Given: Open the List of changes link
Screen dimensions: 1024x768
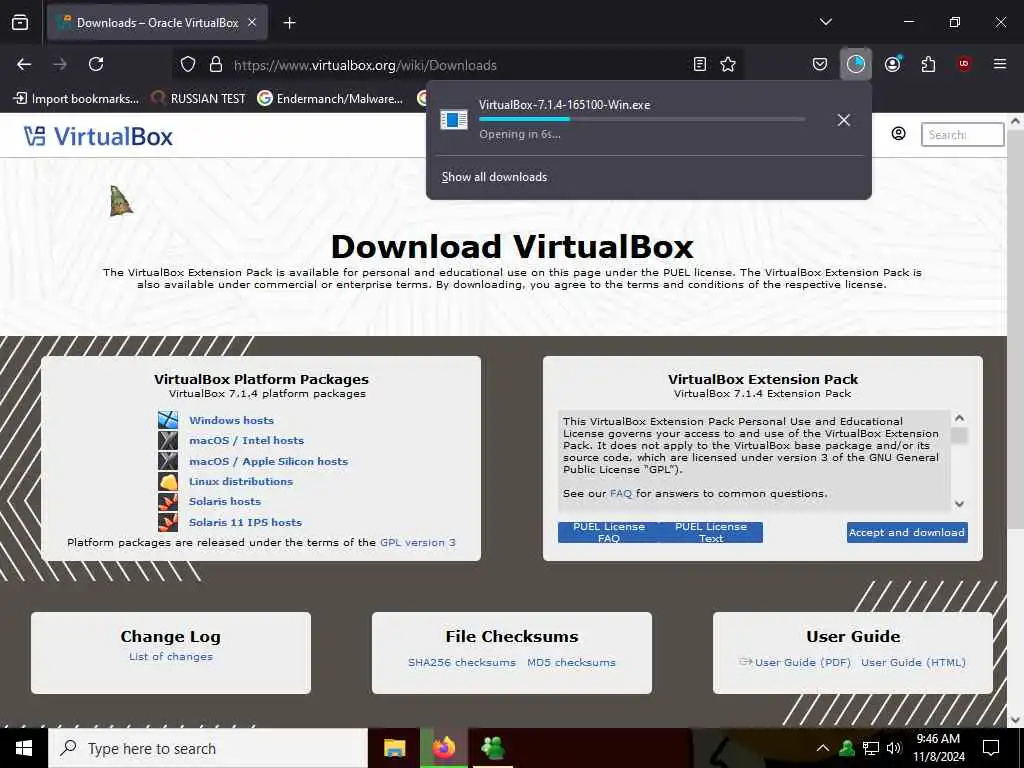Looking at the screenshot, I should click(x=170, y=656).
